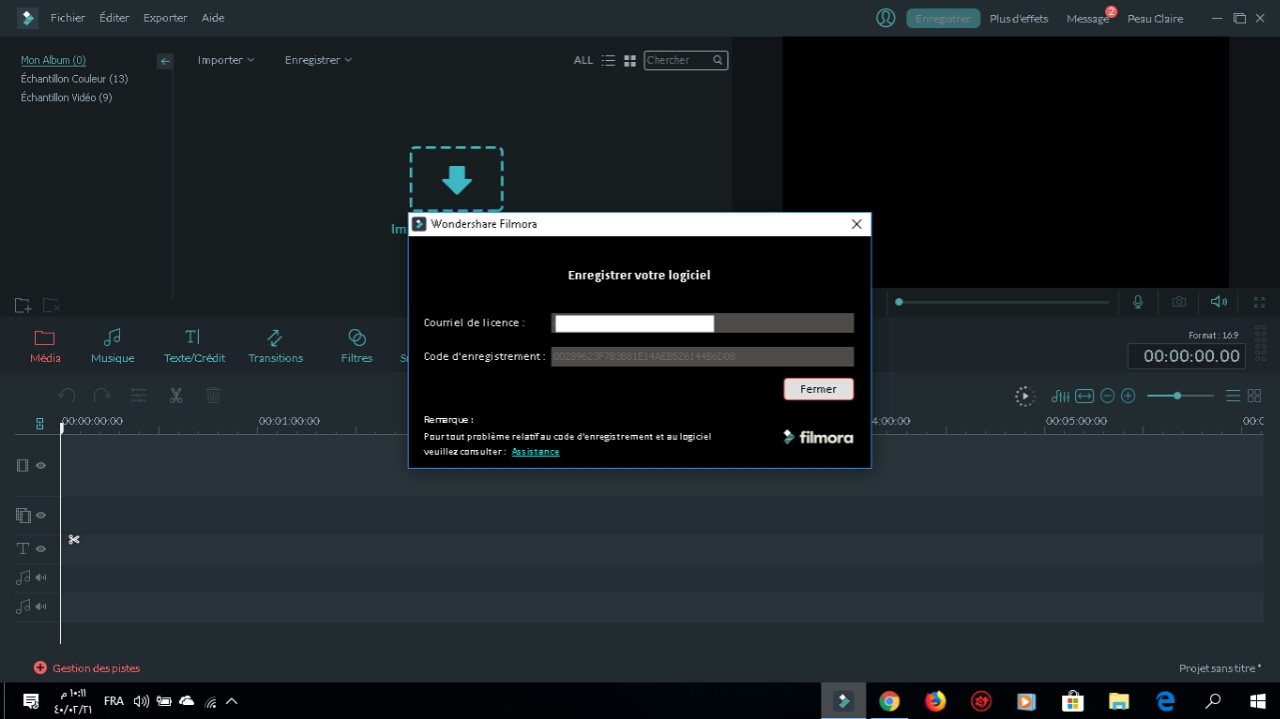
Task: Click the Enregistrer registration button in title bar
Action: tap(943, 18)
